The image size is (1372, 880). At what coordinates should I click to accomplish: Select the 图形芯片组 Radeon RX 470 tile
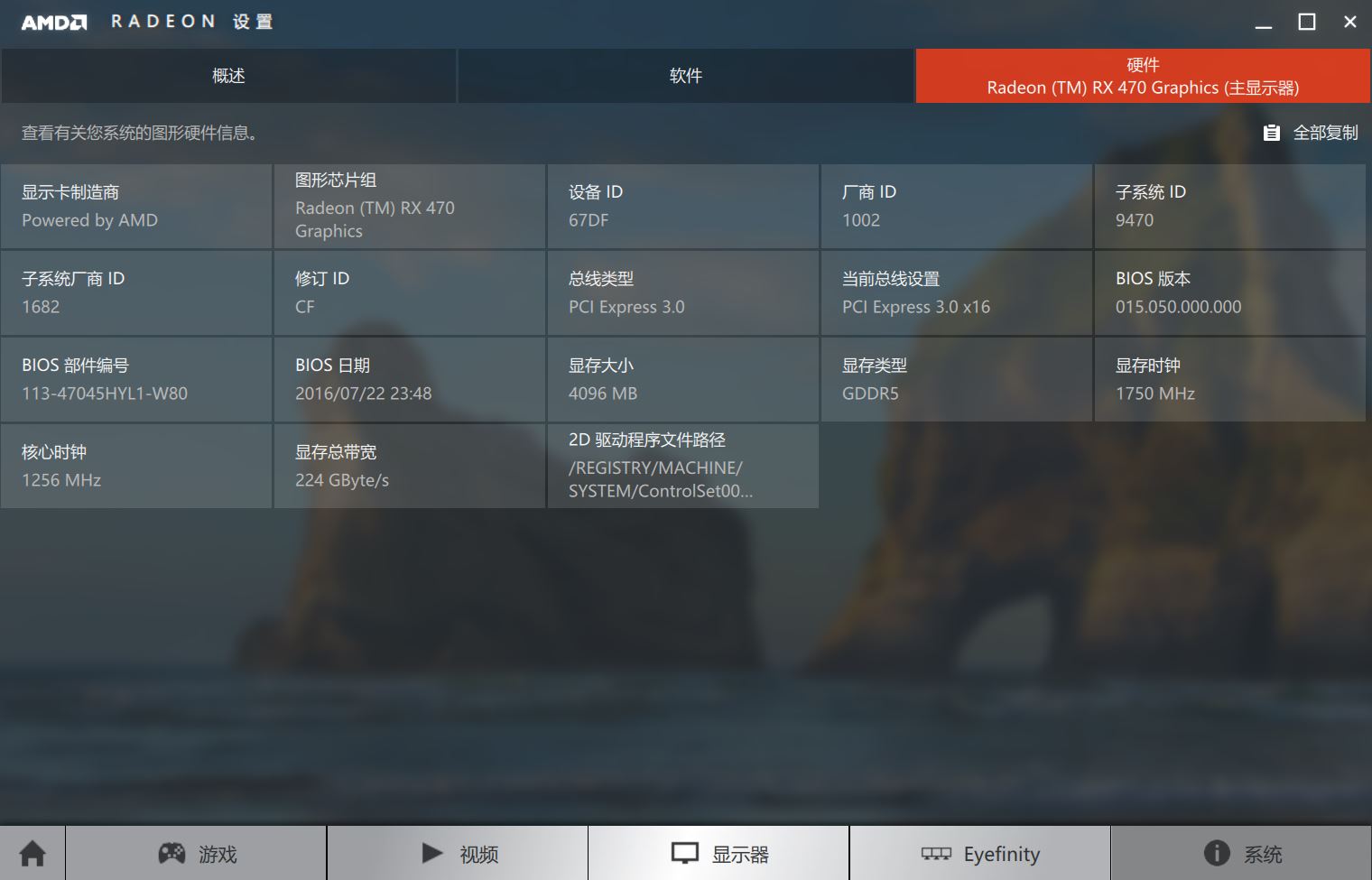(410, 206)
